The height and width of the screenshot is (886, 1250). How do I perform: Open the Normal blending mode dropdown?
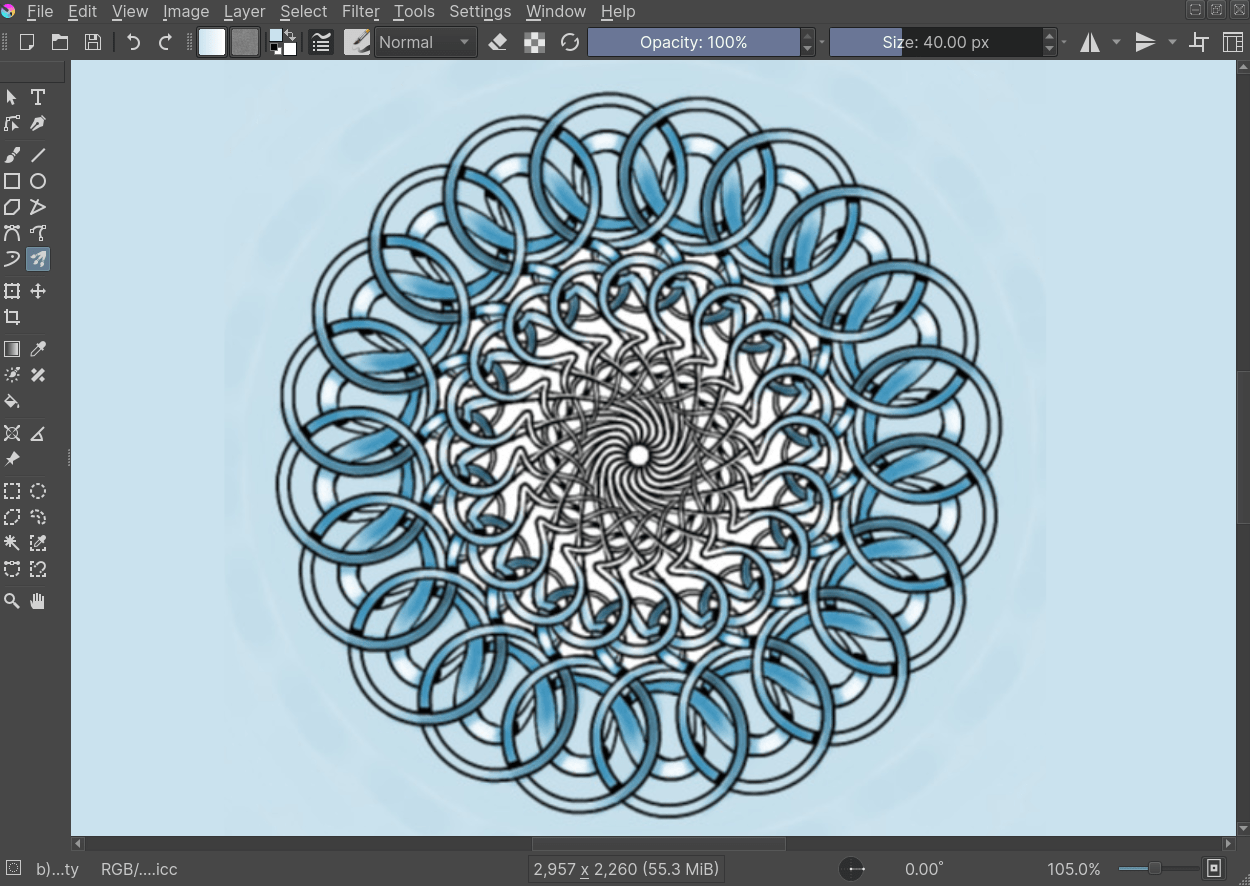tap(425, 42)
